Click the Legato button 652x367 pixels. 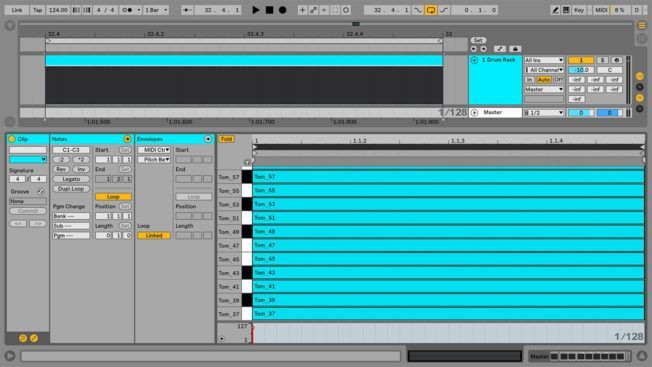(x=71, y=179)
